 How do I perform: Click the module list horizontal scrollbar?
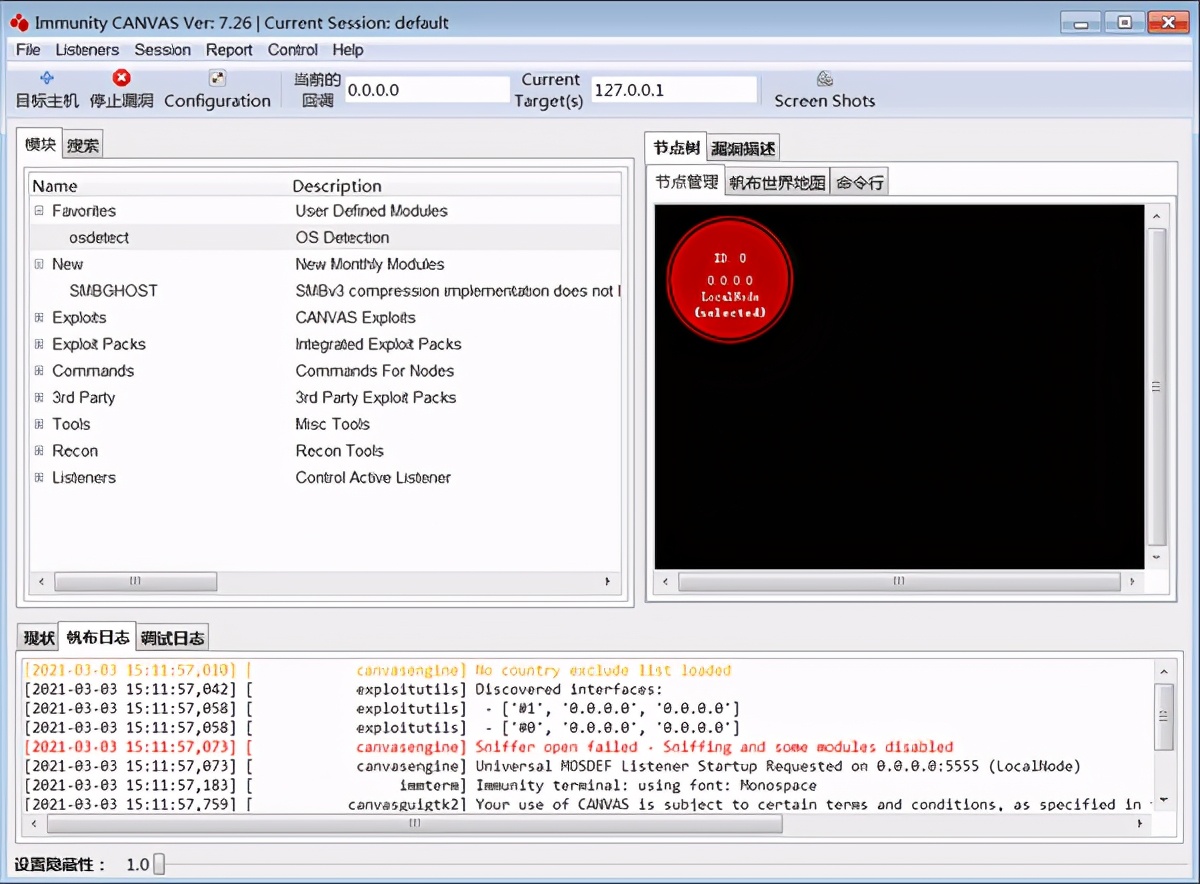click(x=135, y=581)
